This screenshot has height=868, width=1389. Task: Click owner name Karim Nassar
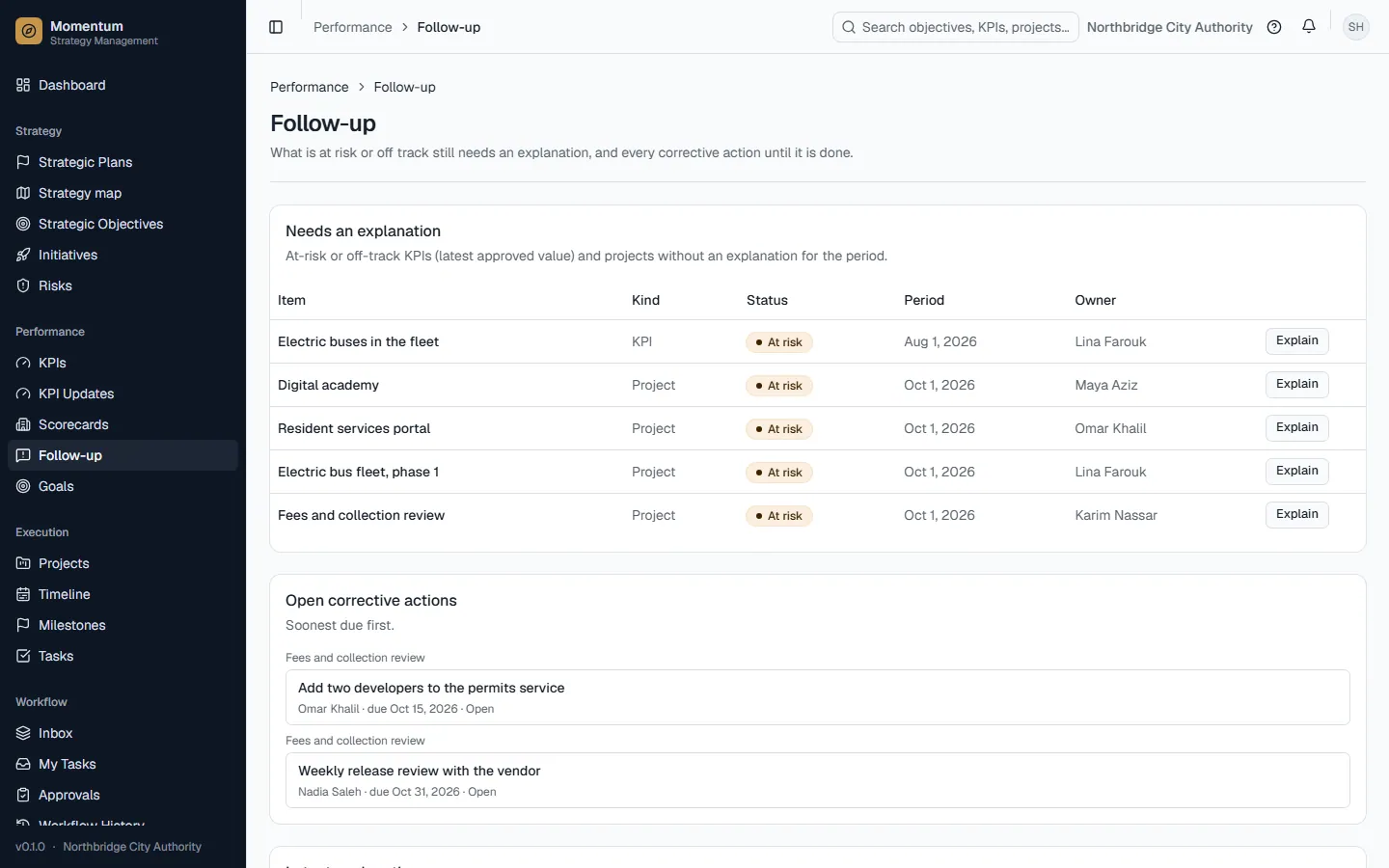(1116, 515)
